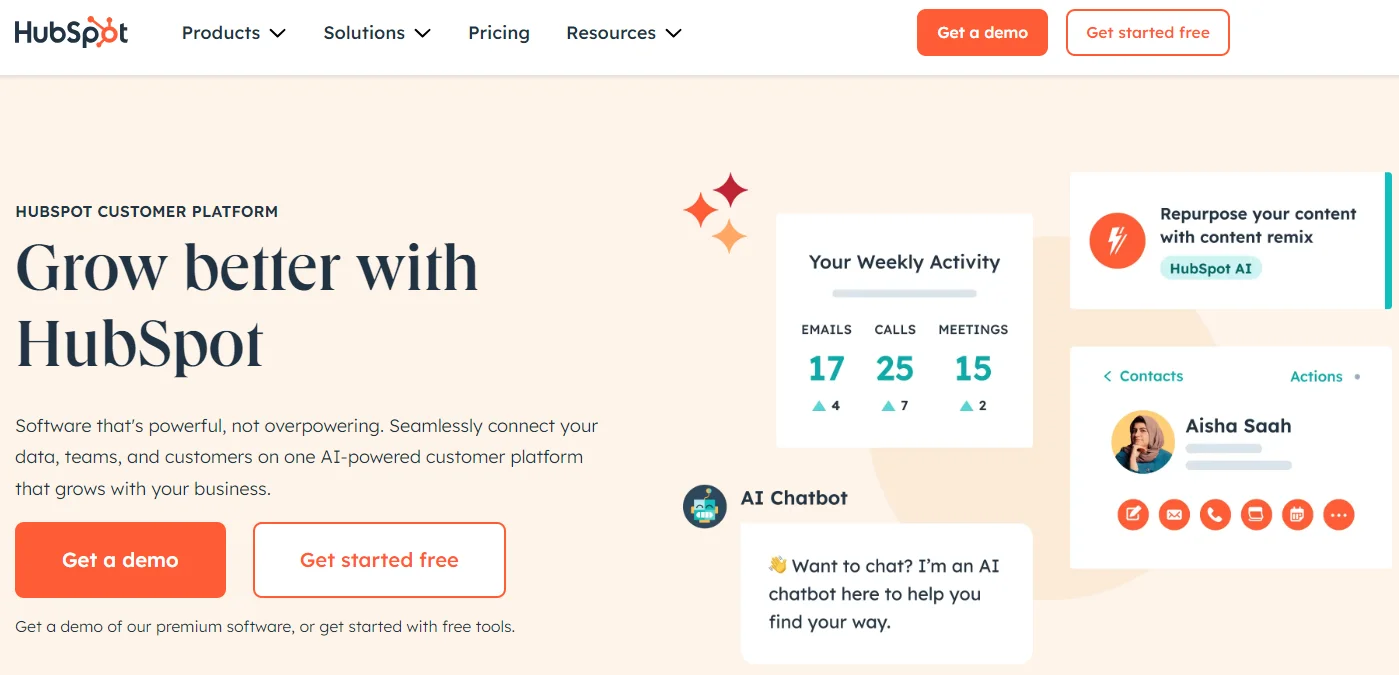Click the Aisha Saah profile photo

1143,442
